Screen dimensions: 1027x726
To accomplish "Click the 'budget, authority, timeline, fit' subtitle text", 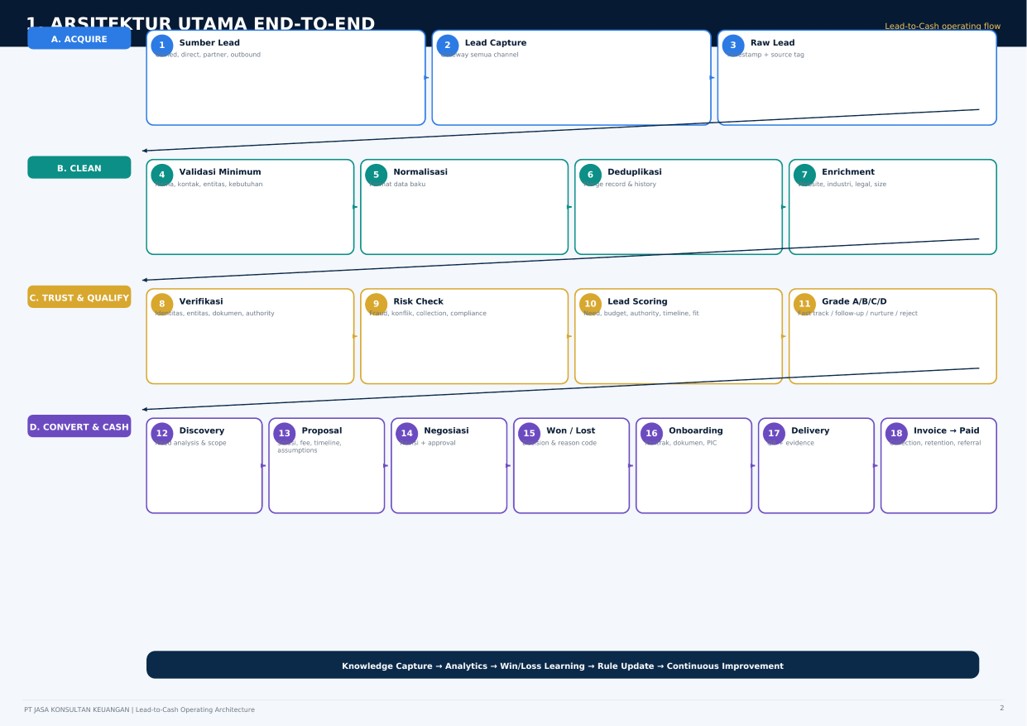I will pos(651,313).
